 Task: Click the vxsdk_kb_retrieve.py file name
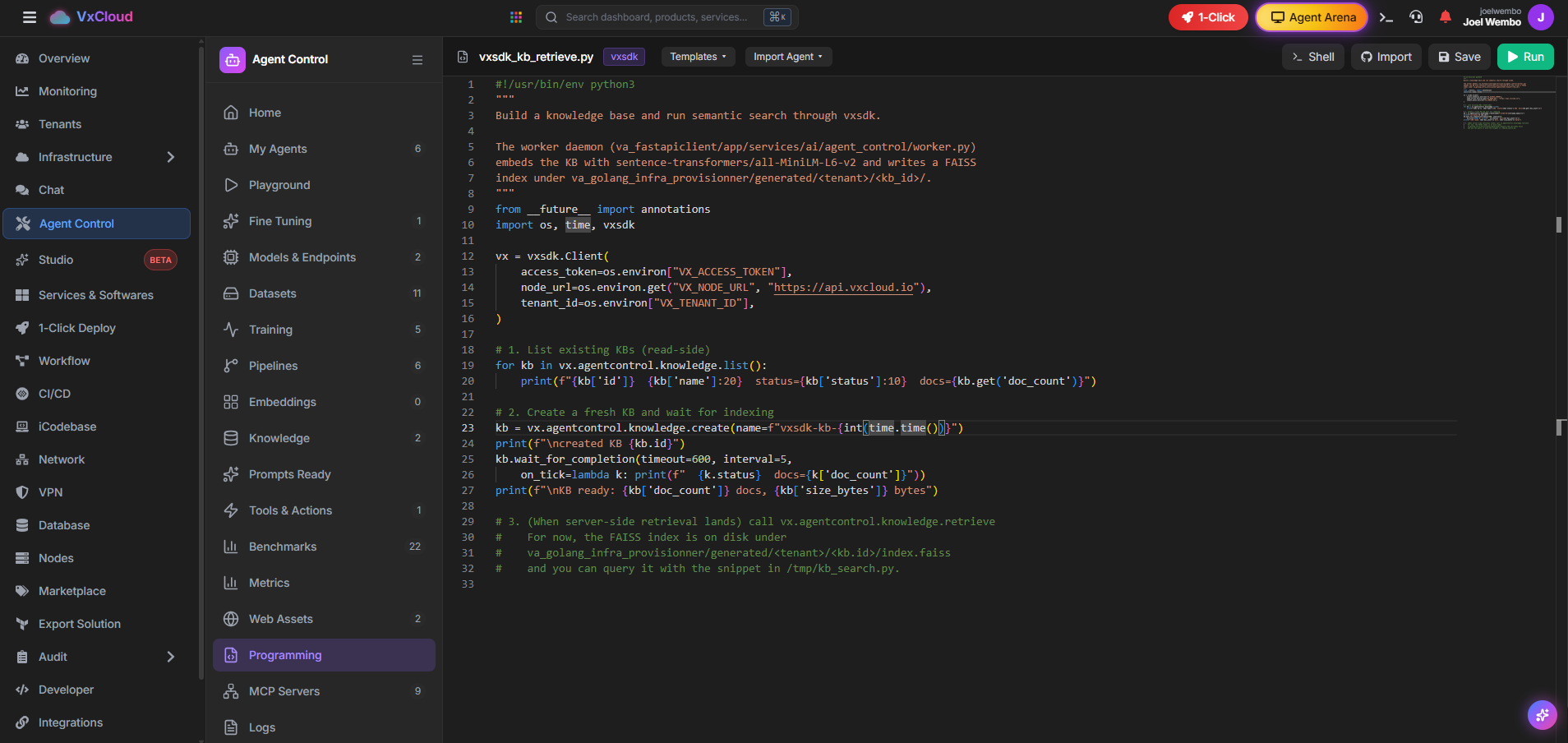click(x=536, y=57)
